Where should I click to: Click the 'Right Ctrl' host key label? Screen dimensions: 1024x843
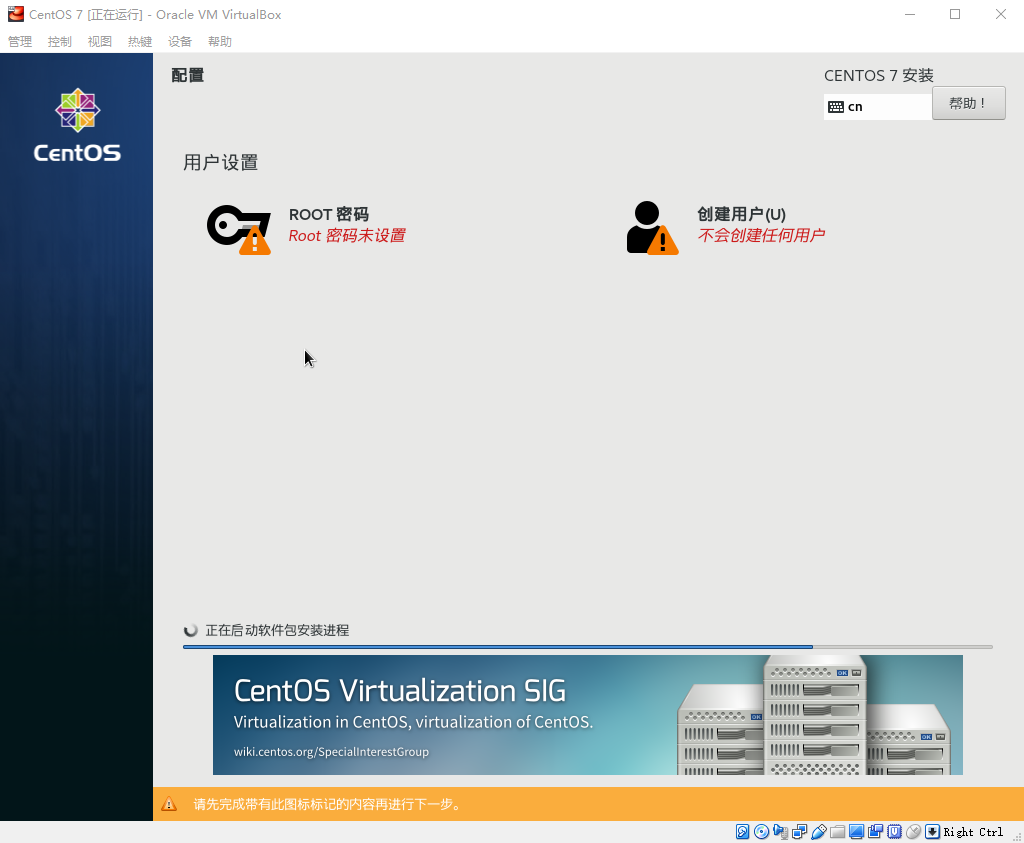pos(973,832)
